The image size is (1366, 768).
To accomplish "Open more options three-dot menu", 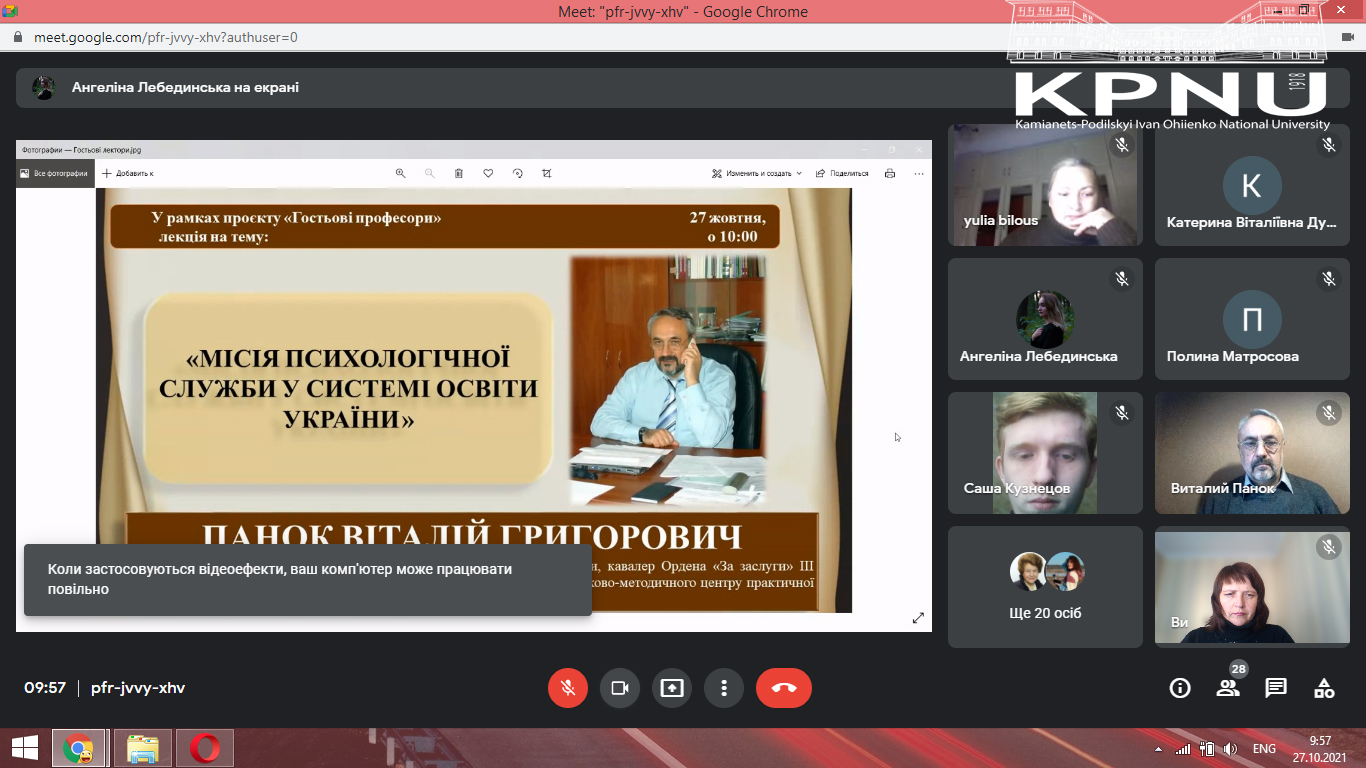I will click(723, 688).
